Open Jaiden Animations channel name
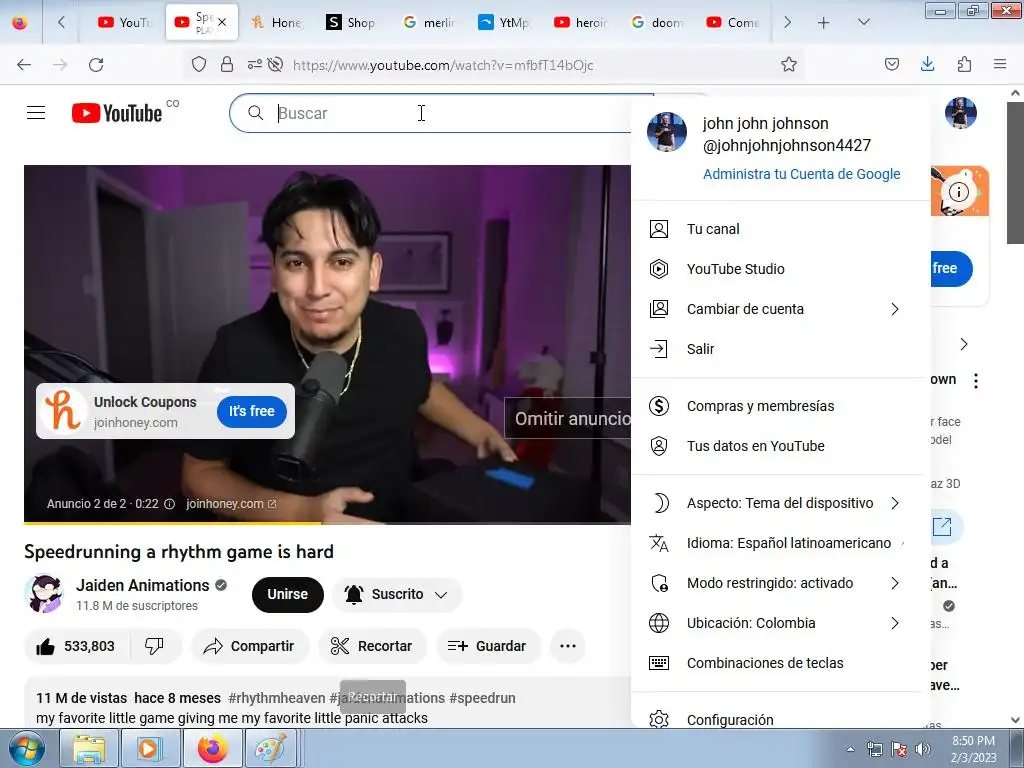Image resolution: width=1024 pixels, height=768 pixels. [x=142, y=585]
